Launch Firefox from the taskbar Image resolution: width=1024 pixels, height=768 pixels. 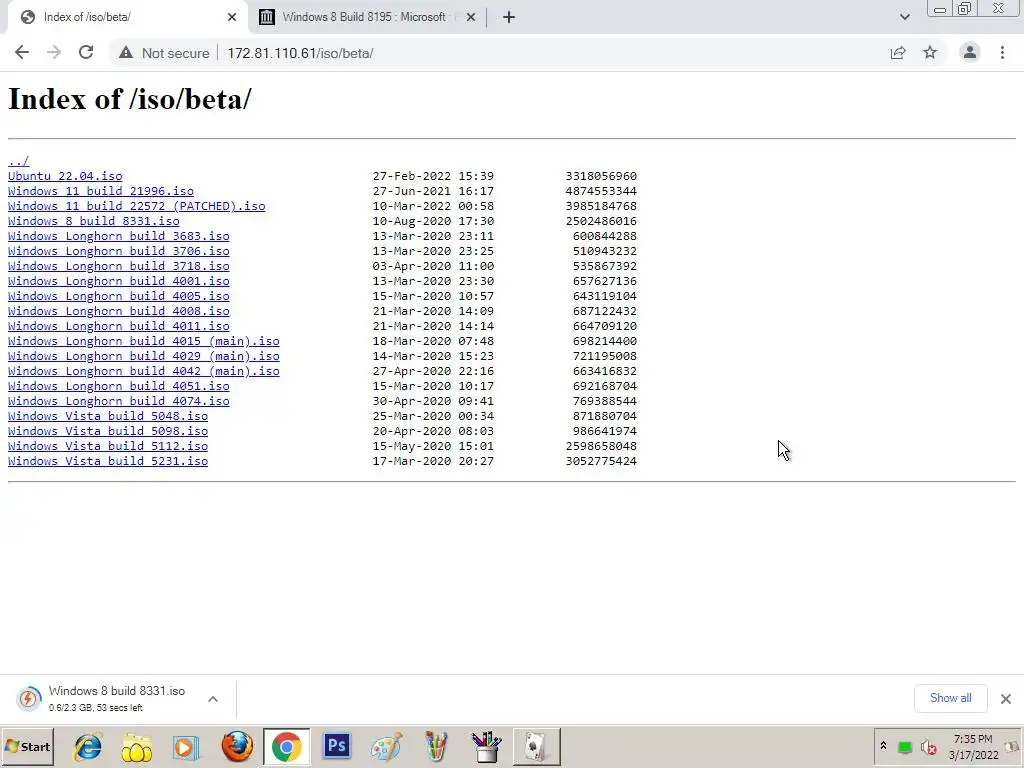tap(236, 746)
